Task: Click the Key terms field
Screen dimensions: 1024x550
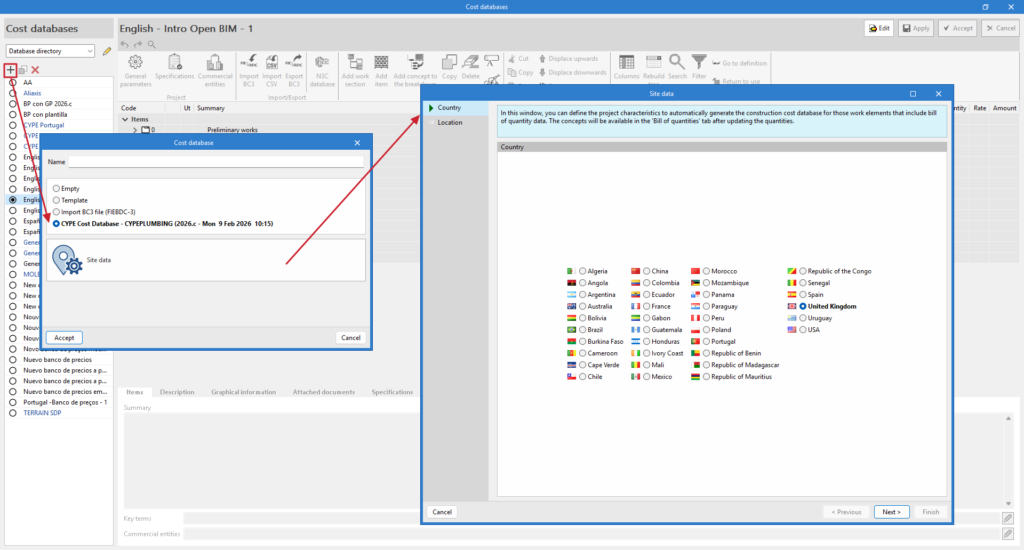Action: (x=591, y=519)
